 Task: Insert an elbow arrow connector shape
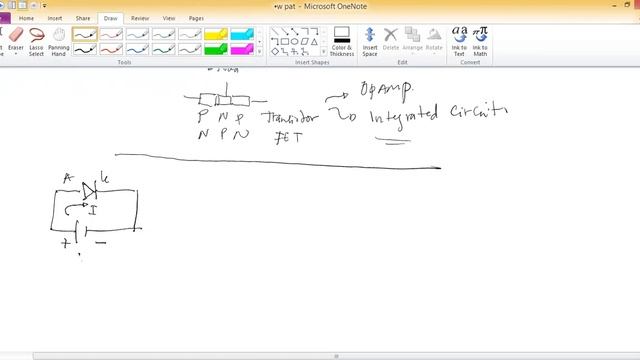click(314, 31)
